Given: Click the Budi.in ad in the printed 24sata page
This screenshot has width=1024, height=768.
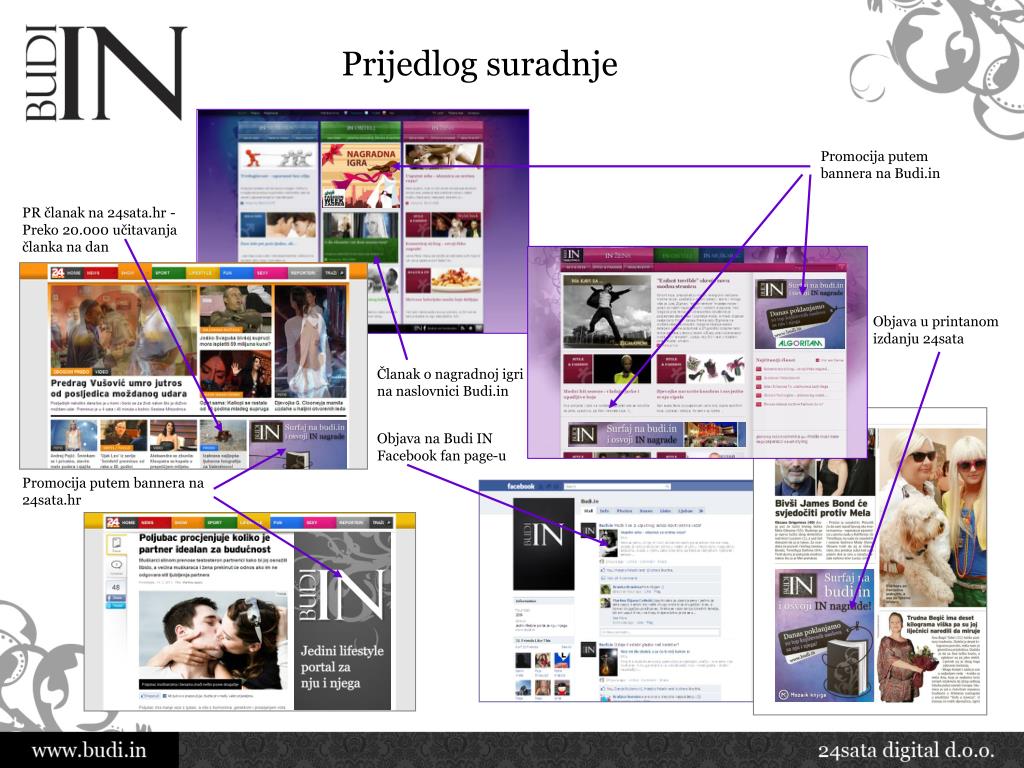Looking at the screenshot, I should pos(824,635).
